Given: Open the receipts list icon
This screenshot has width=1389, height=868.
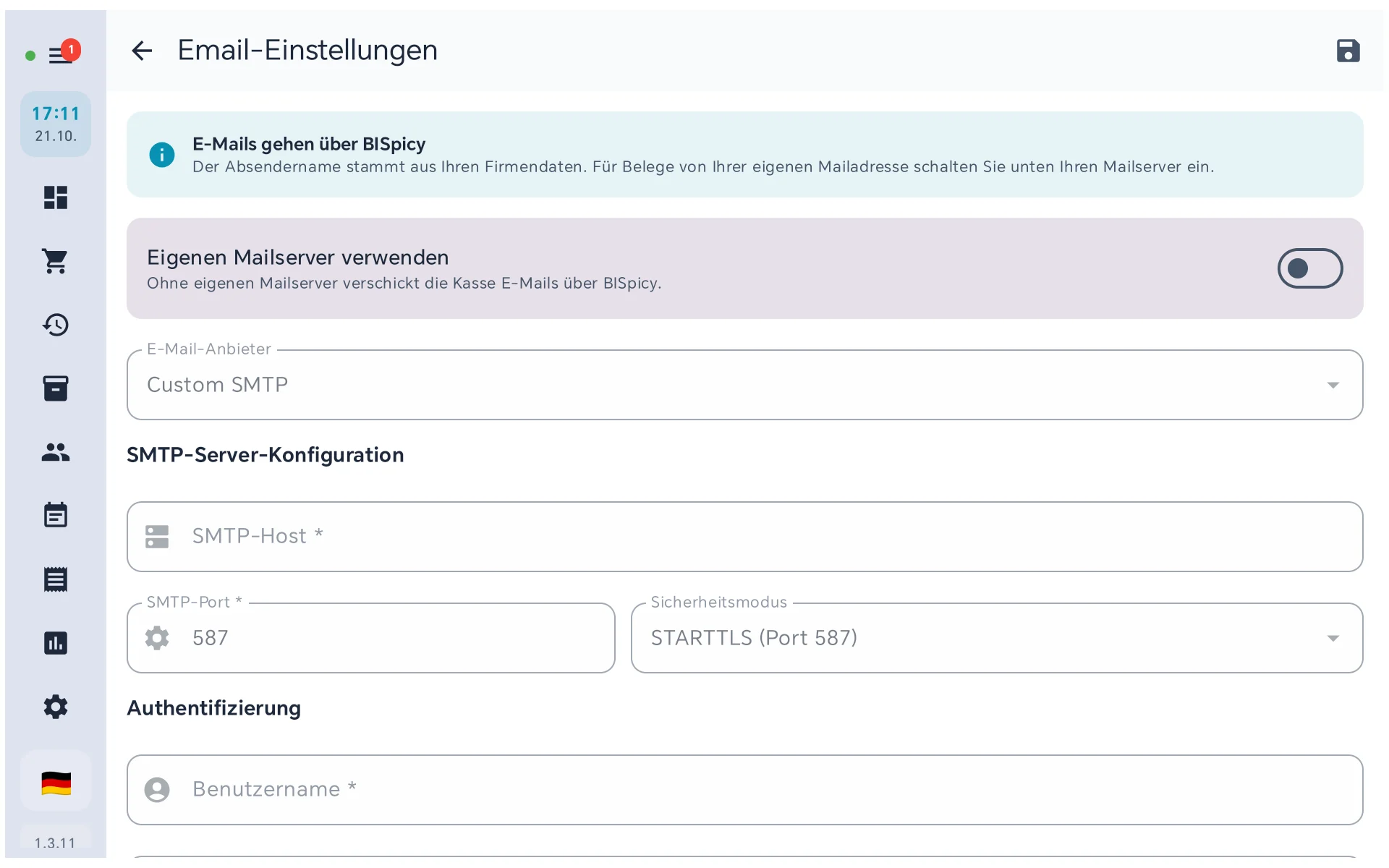Looking at the screenshot, I should point(56,579).
